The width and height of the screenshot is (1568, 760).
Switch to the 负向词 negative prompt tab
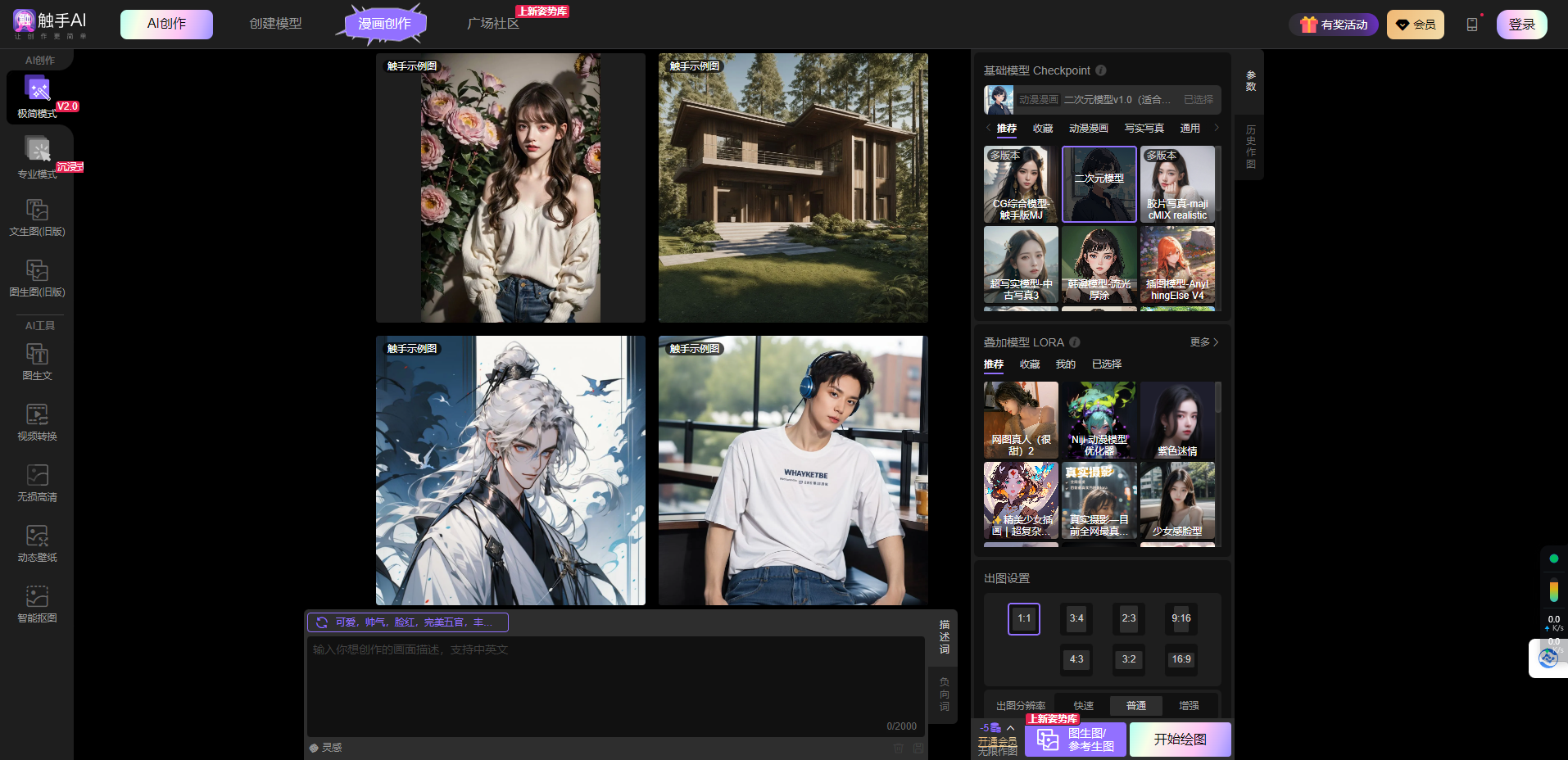tap(944, 694)
